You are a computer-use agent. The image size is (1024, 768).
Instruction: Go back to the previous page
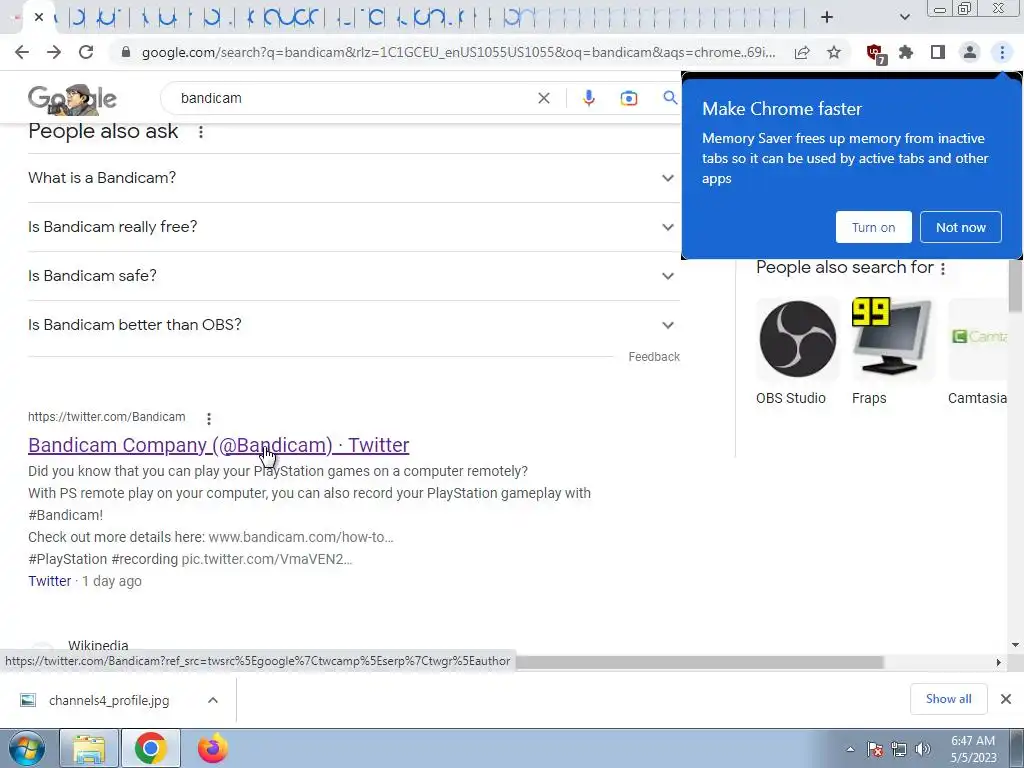22,52
